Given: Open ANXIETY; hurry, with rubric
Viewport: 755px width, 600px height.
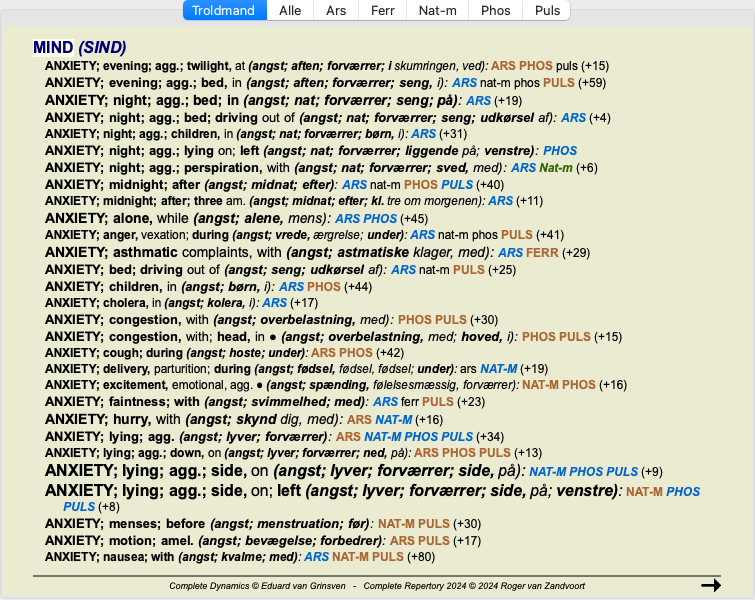Looking at the screenshot, I should (x=113, y=419).
